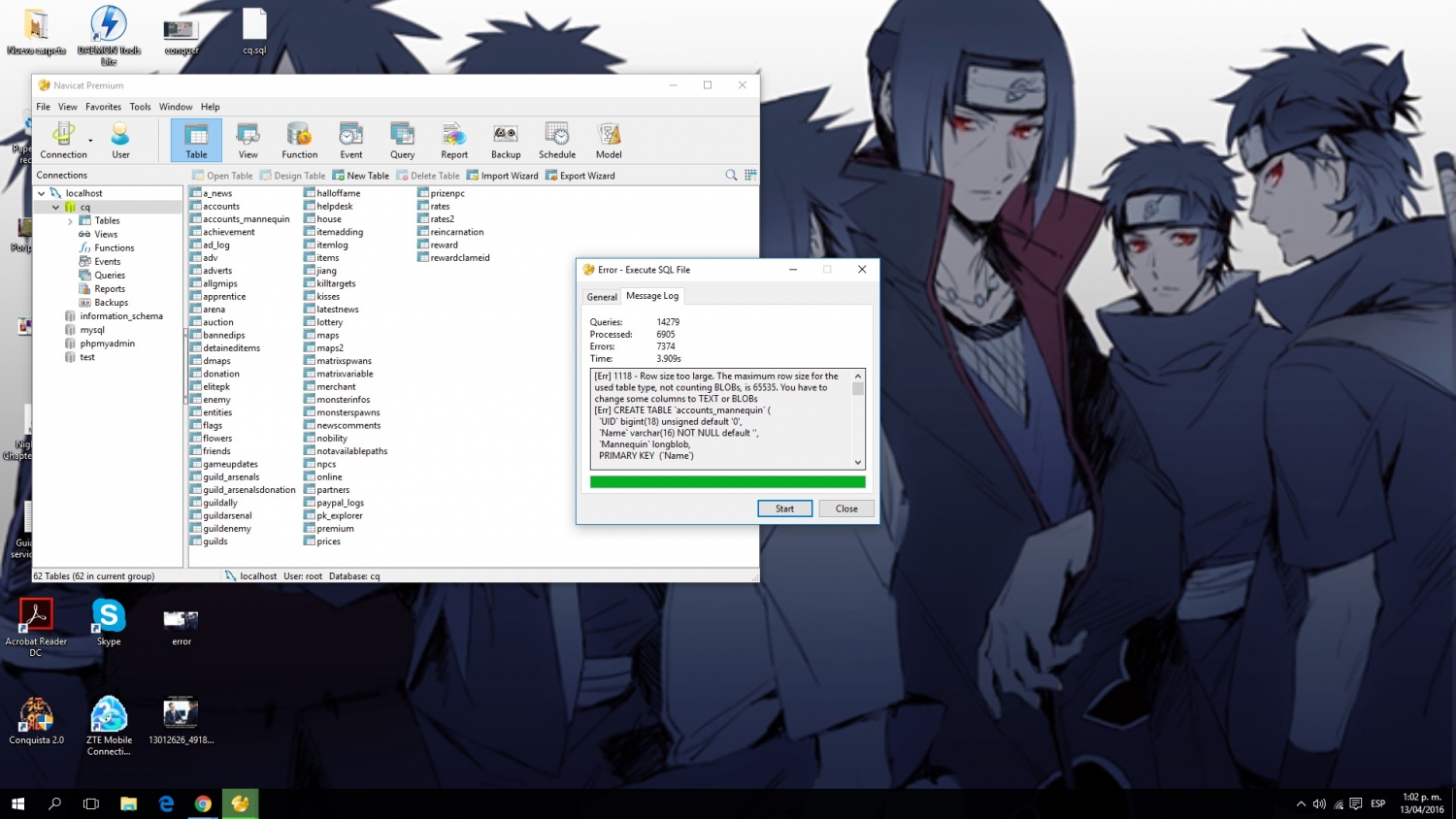
Task: Open the User manager icon
Action: 120,141
